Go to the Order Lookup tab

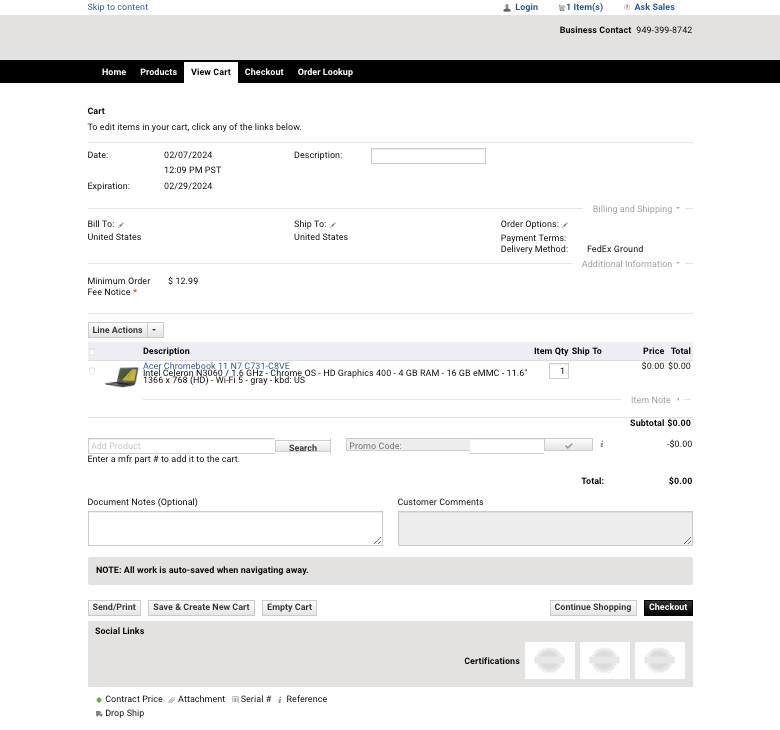325,72
